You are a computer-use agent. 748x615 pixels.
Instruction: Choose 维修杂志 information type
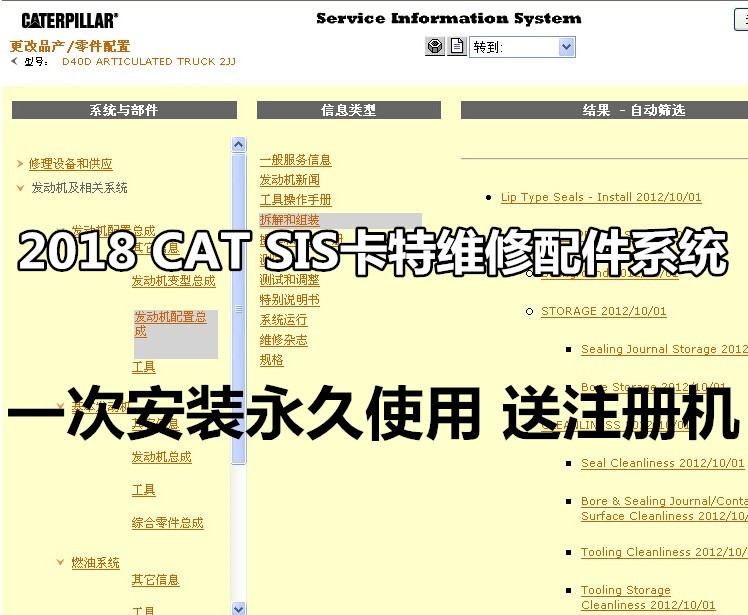283,340
